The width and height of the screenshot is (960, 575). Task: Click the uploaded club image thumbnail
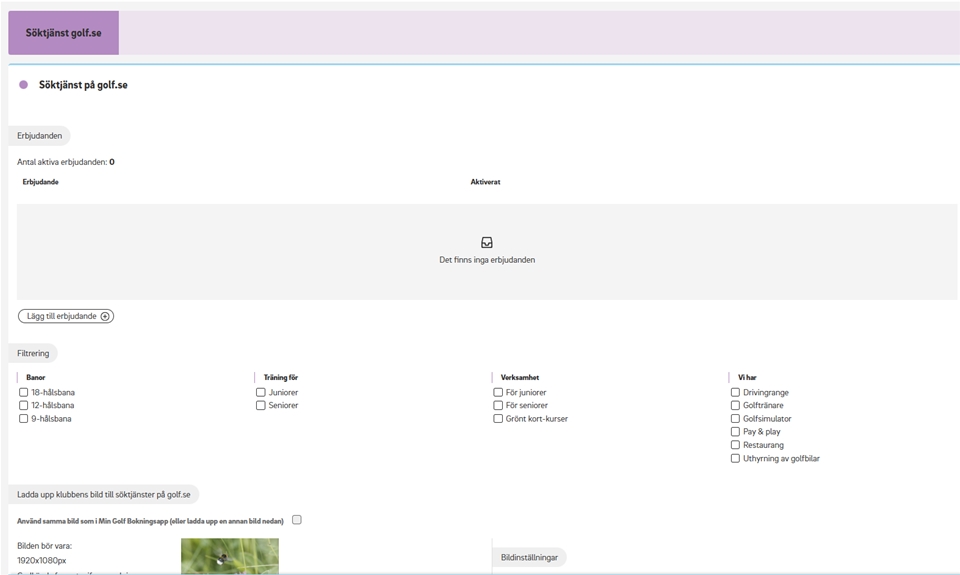229,556
